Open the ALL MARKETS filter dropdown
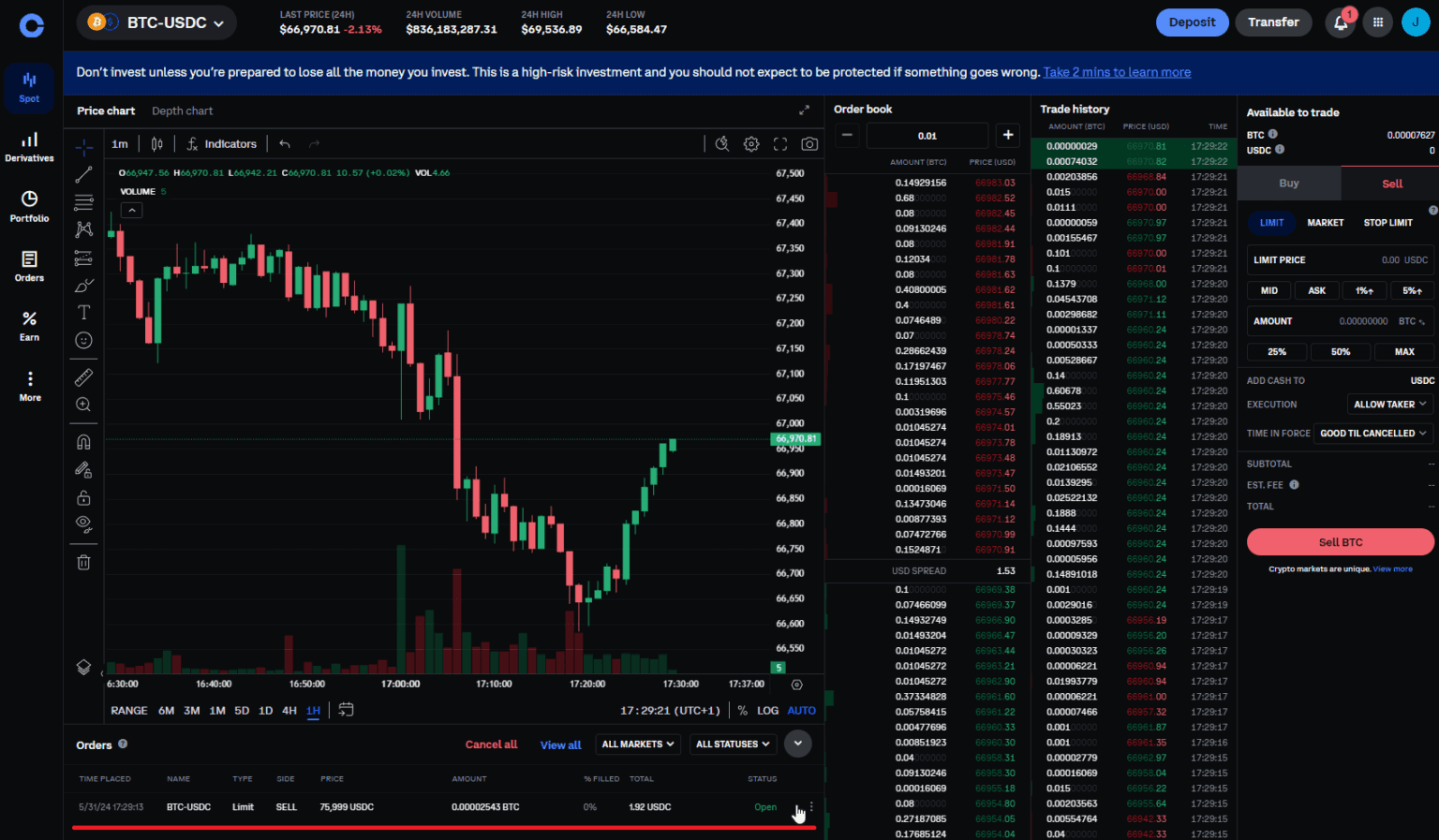Image resolution: width=1439 pixels, height=840 pixels. click(638, 744)
